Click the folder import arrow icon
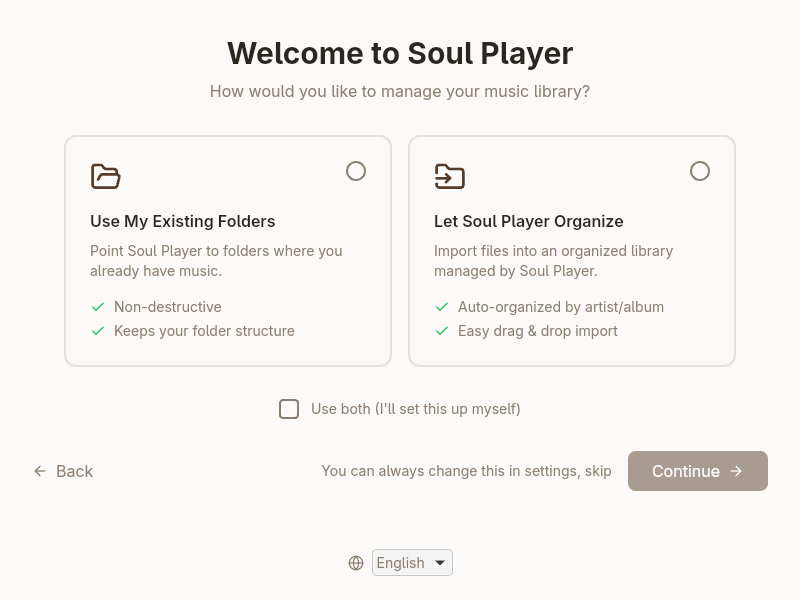Screen dimensions: 800x600 click(449, 176)
